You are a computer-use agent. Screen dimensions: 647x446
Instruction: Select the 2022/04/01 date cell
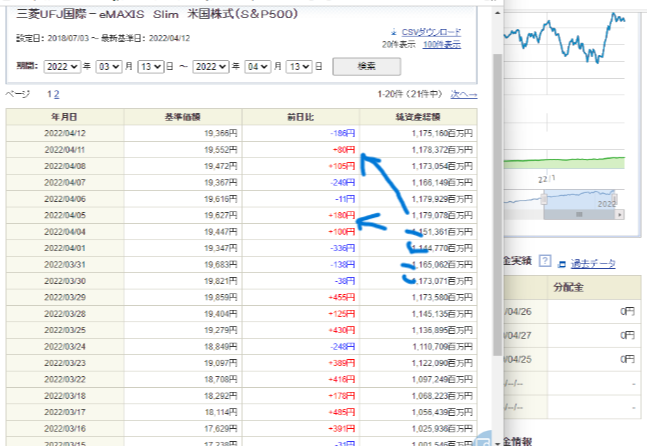tap(65, 248)
